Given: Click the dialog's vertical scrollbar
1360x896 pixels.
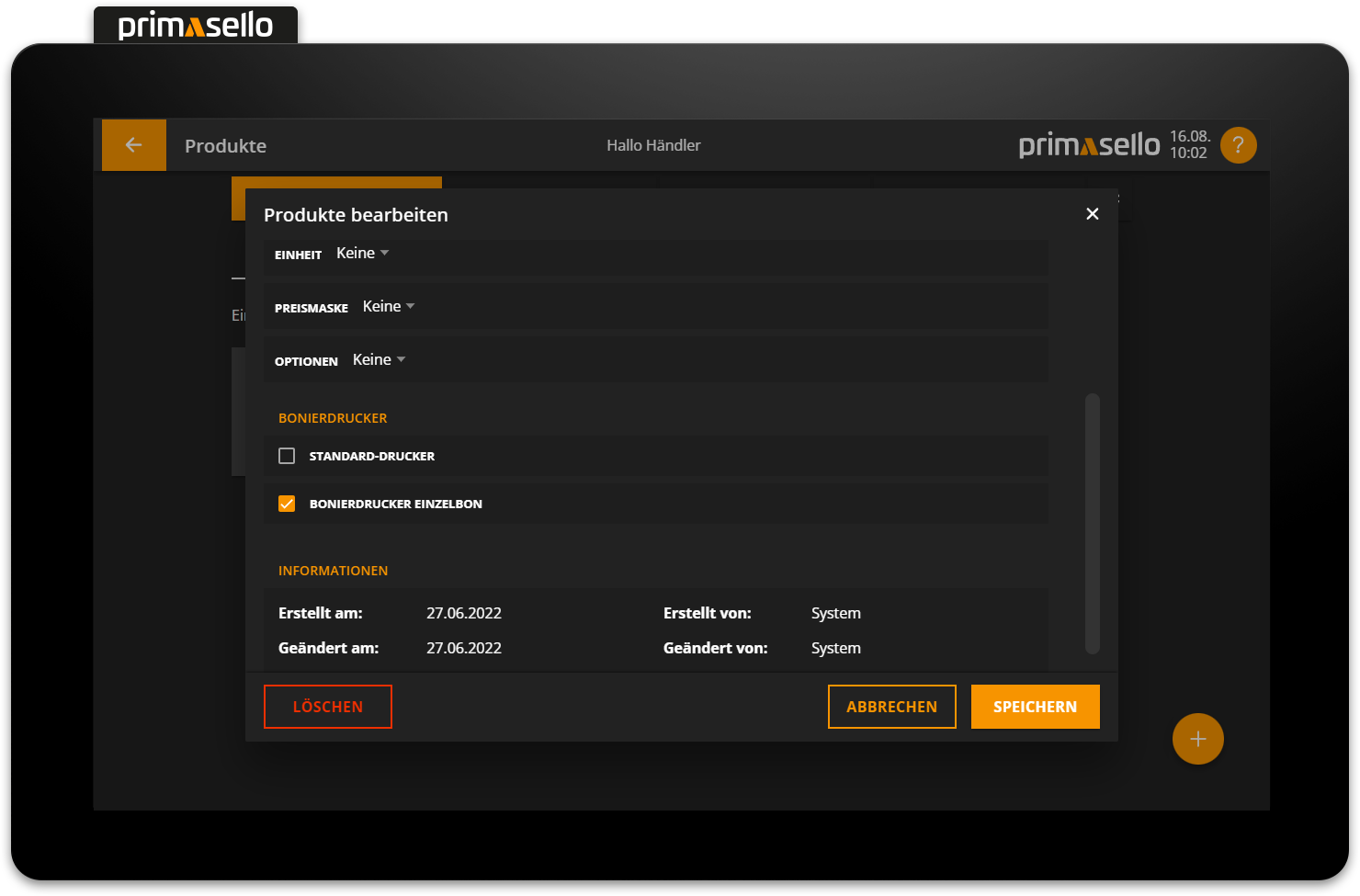Looking at the screenshot, I should coord(1092,523).
